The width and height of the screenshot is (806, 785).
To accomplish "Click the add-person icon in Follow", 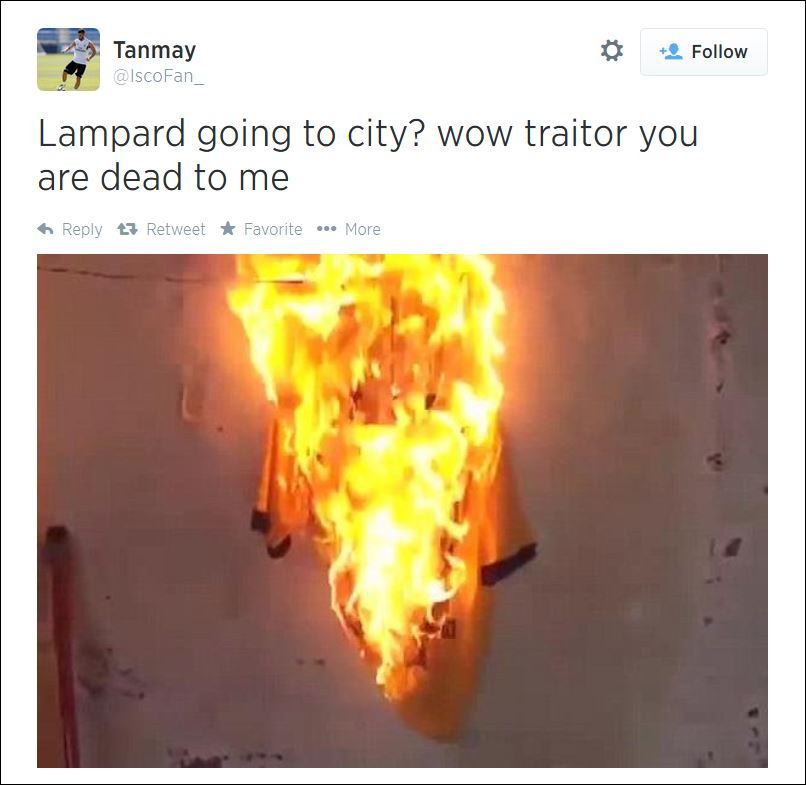I will (x=671, y=51).
